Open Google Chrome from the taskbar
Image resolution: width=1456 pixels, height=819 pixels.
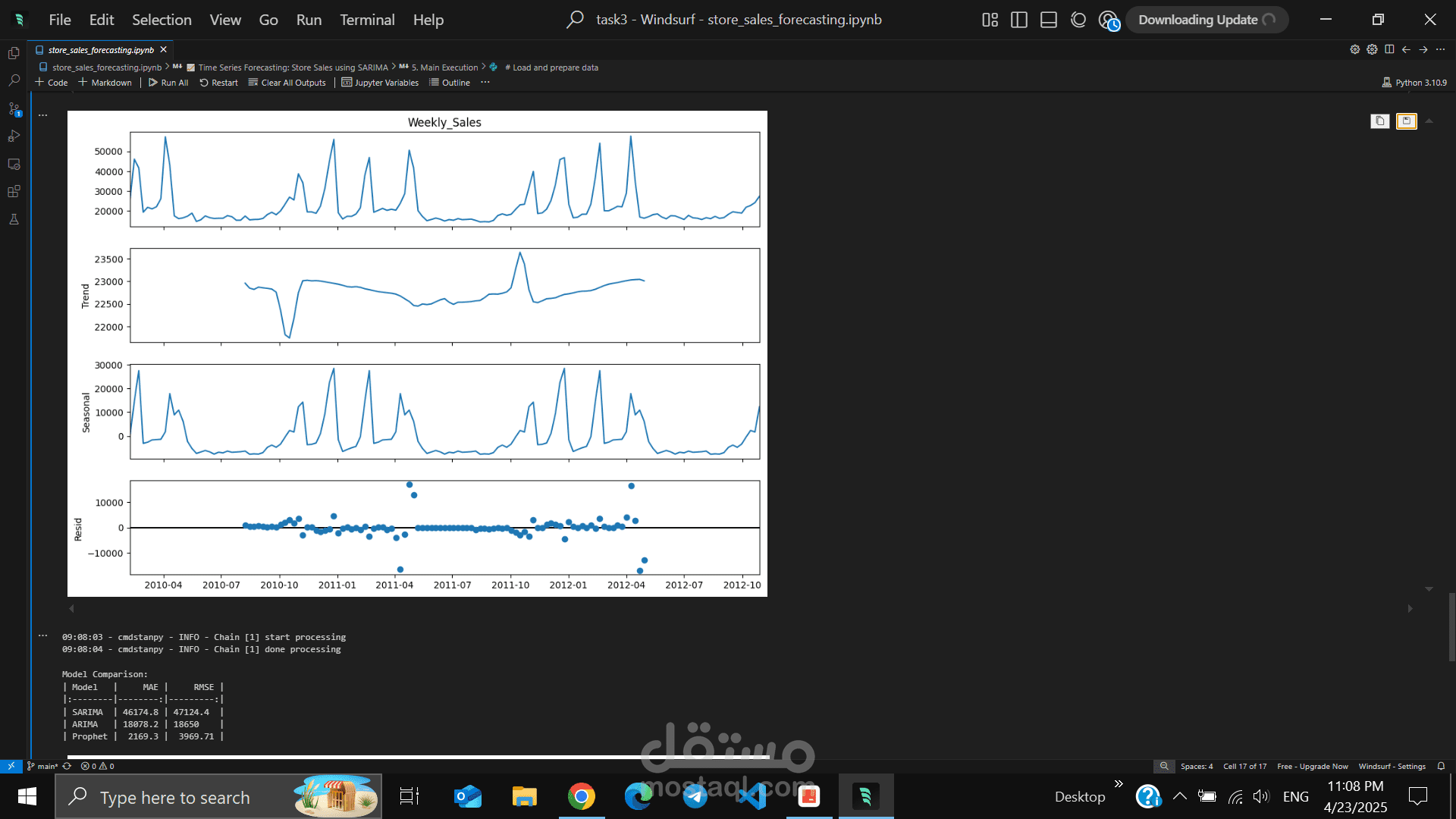pos(582,796)
